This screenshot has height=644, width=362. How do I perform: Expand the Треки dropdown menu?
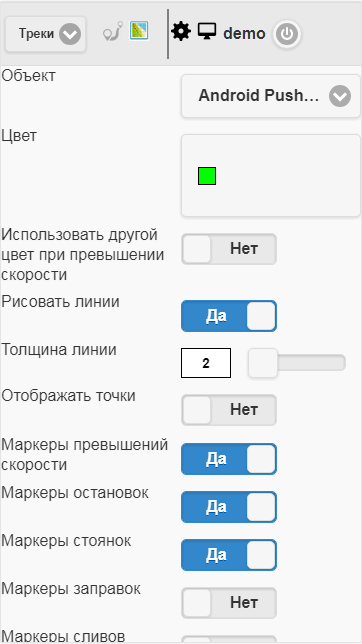(46, 34)
